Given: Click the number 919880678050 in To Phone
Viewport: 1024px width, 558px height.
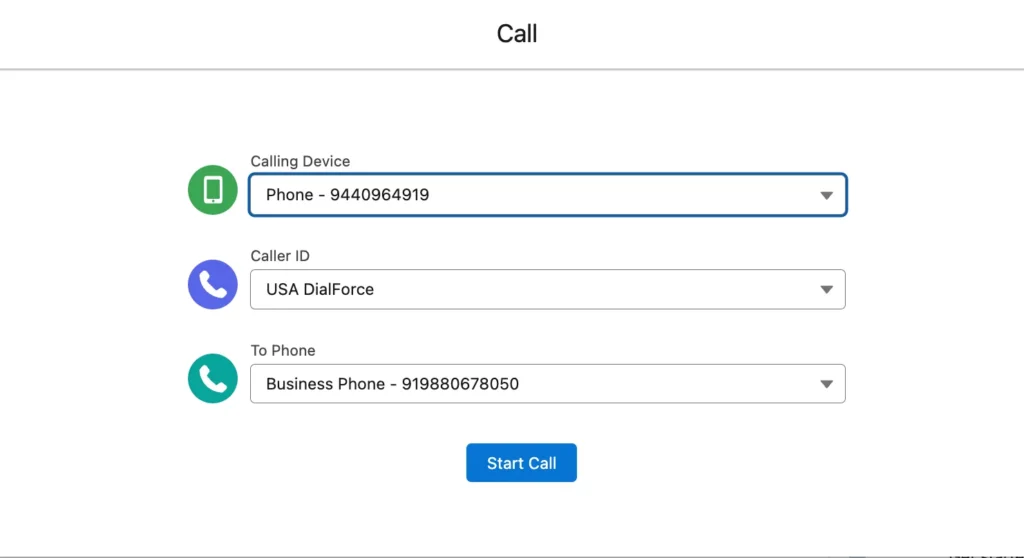Looking at the screenshot, I should [x=460, y=384].
